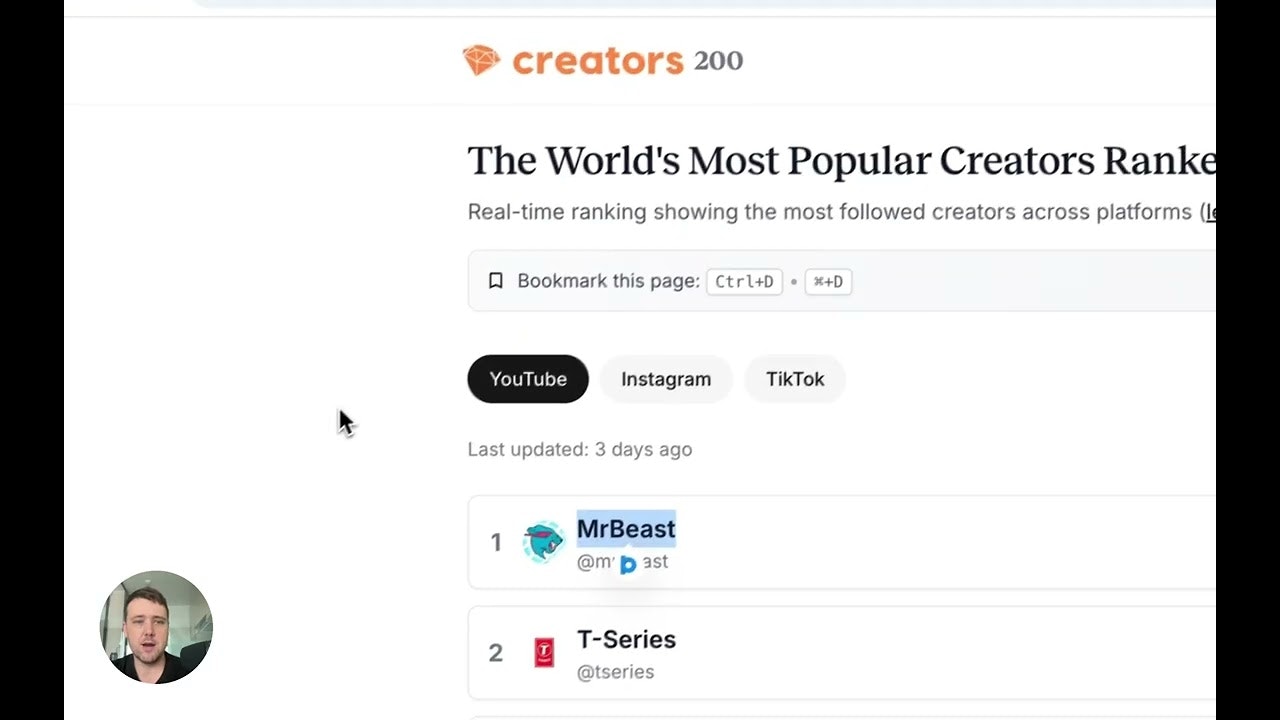Click the small blue icon over MrBeast's handle
1280x720 pixels.
[x=628, y=565]
